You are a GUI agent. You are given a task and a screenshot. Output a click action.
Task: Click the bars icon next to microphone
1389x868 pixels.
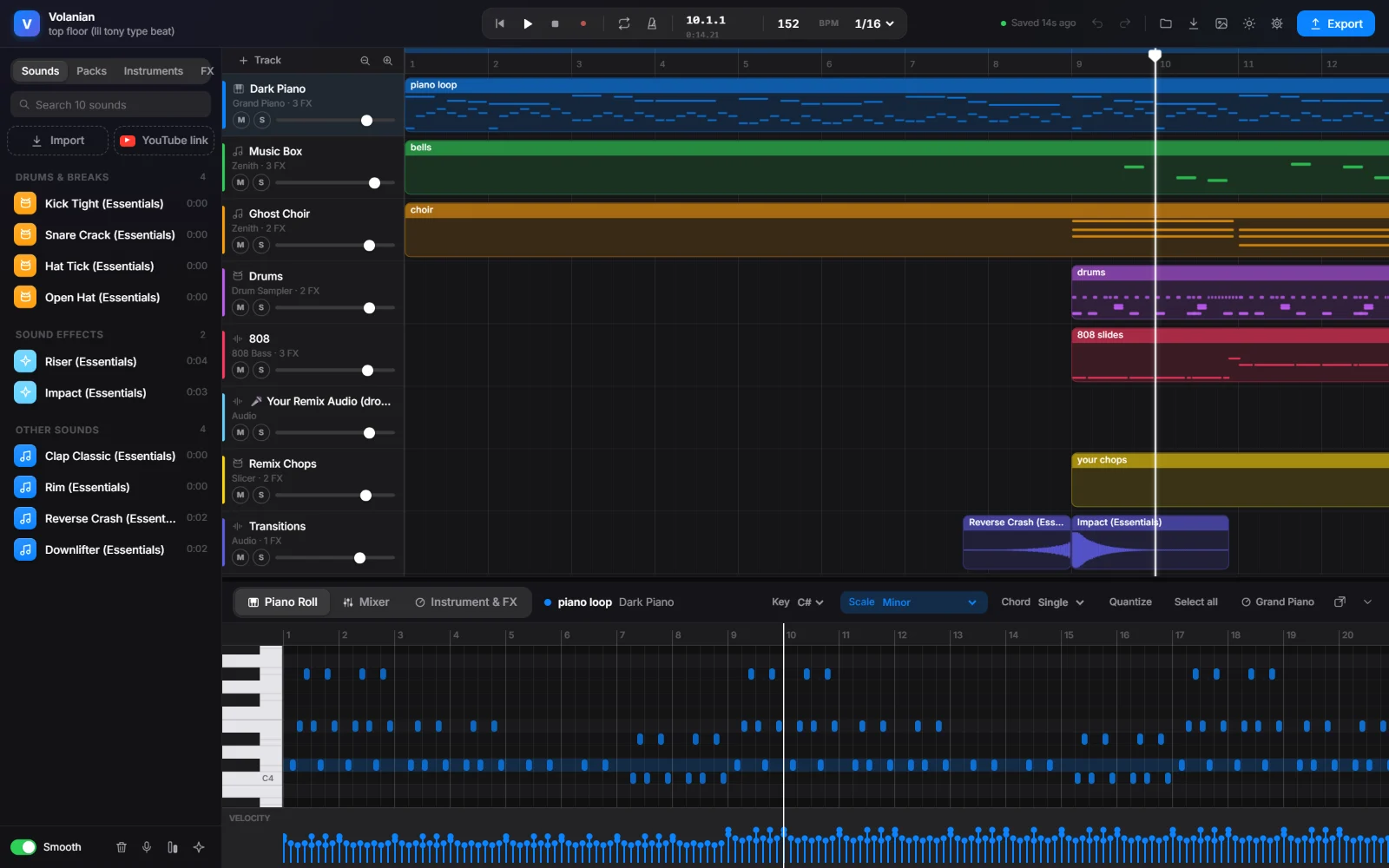173,847
